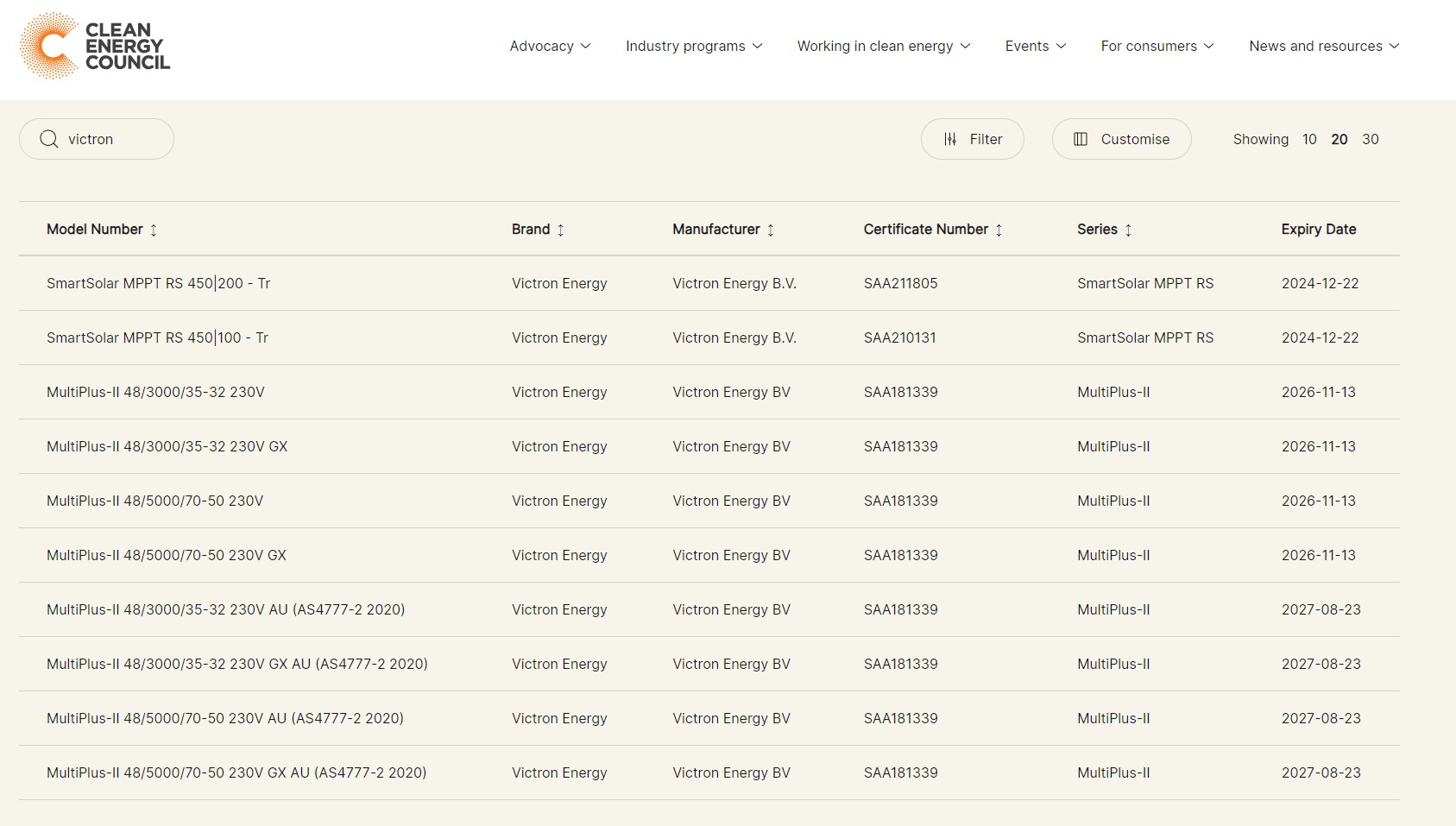Image resolution: width=1456 pixels, height=826 pixels.
Task: Show 10 results per page
Action: (x=1309, y=139)
